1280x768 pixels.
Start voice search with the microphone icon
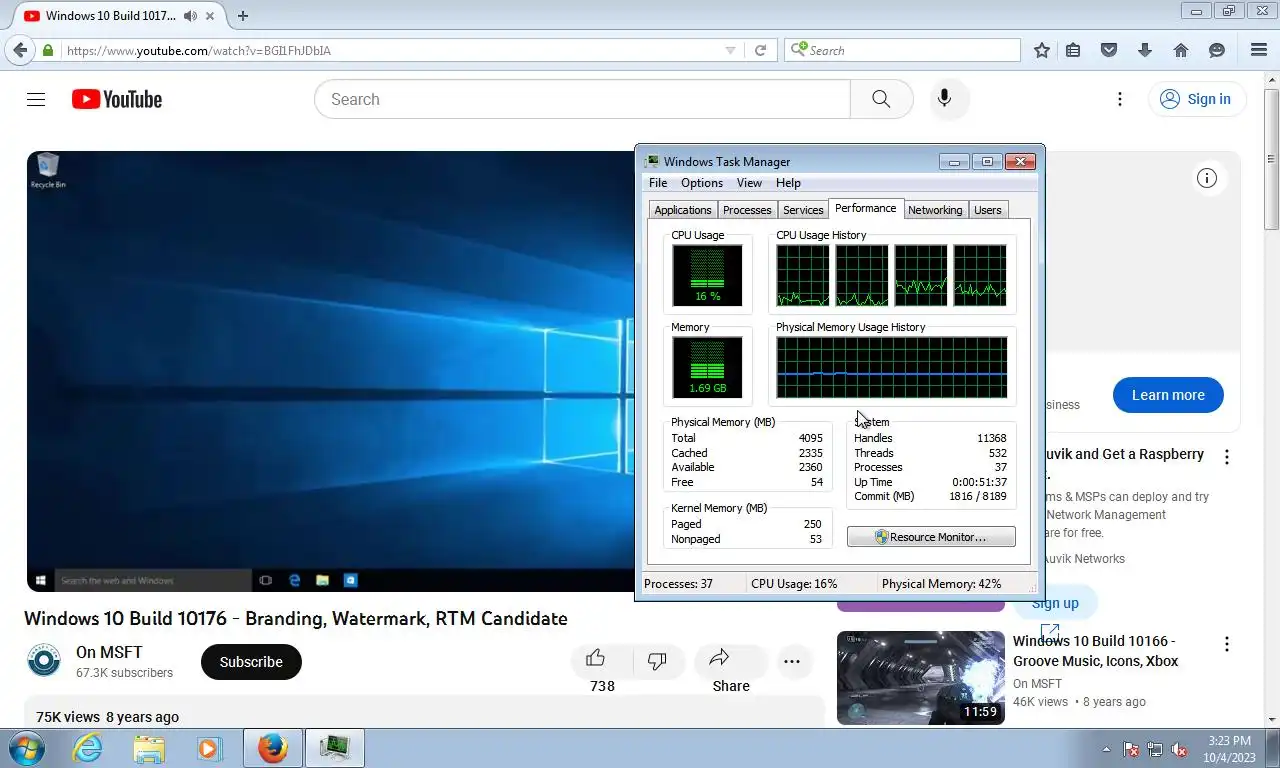click(x=944, y=99)
